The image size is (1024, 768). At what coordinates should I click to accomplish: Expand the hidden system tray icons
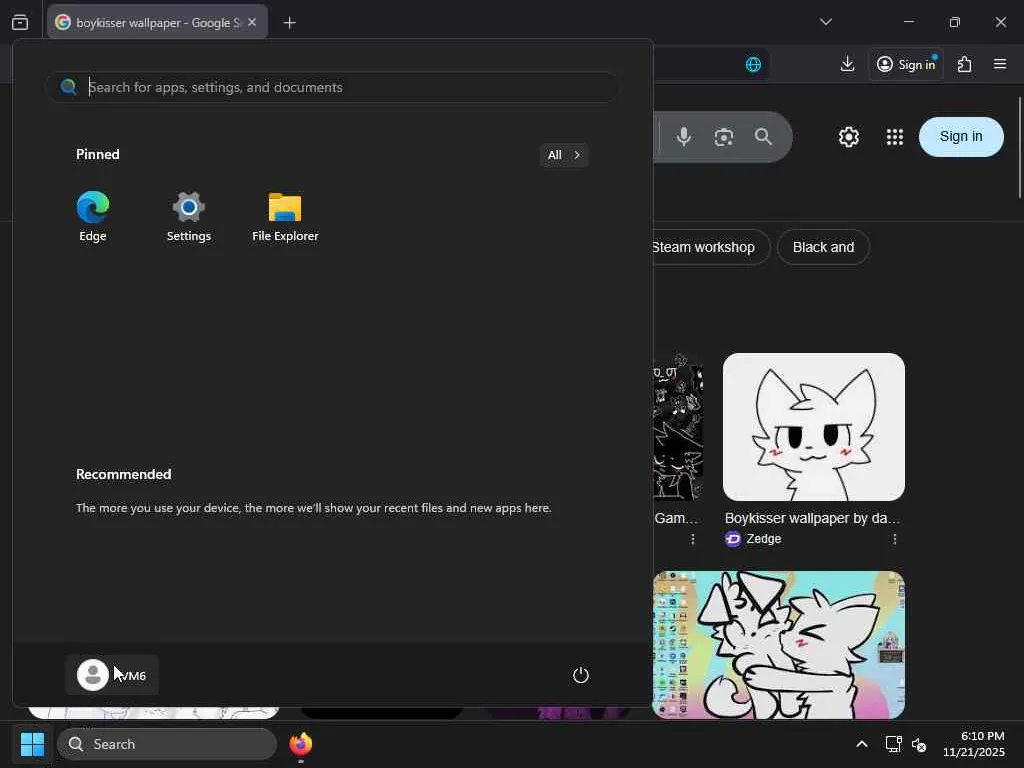(862, 744)
